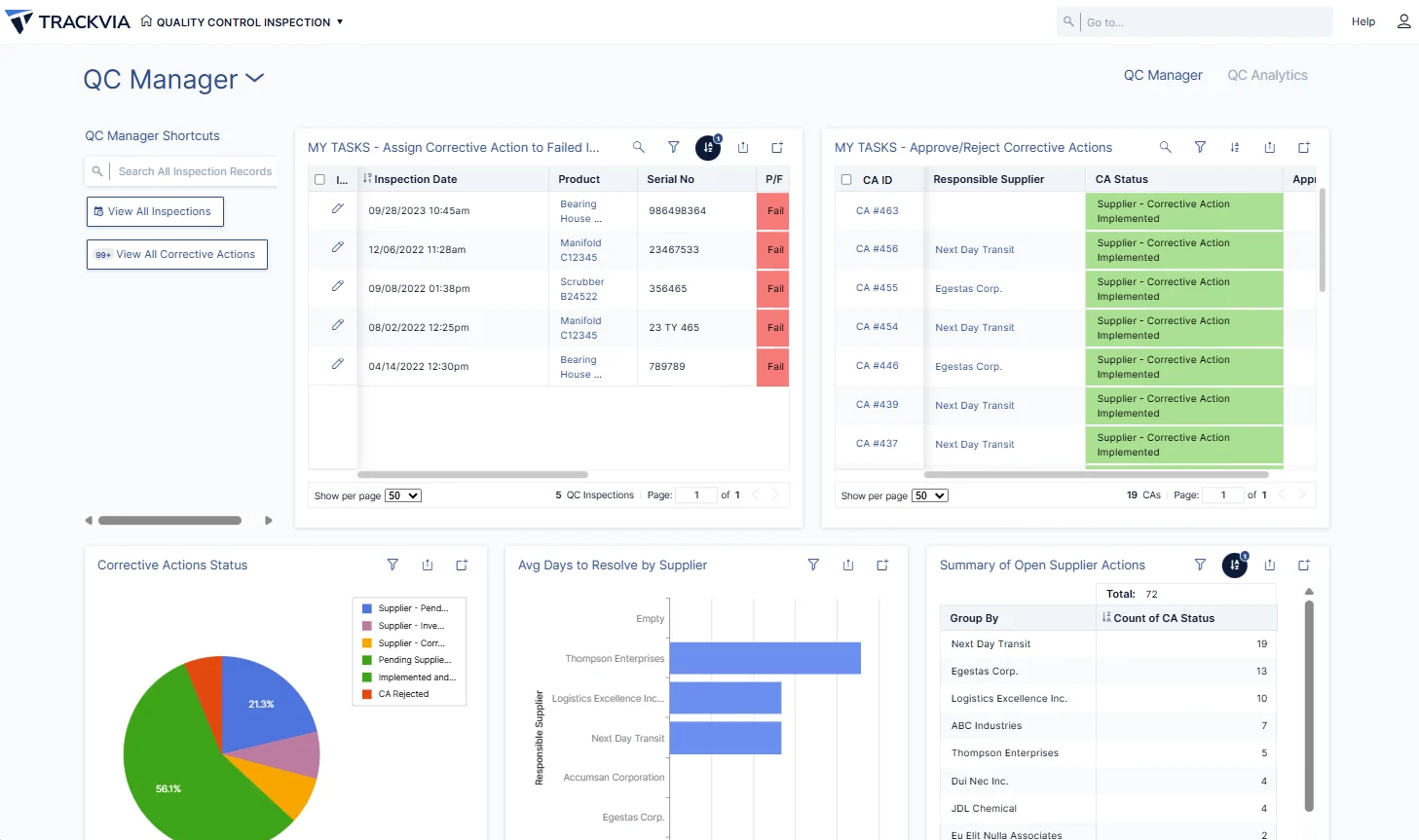Toggle the Supplier - Pend... legend swatch
1419x840 pixels.
click(x=367, y=608)
